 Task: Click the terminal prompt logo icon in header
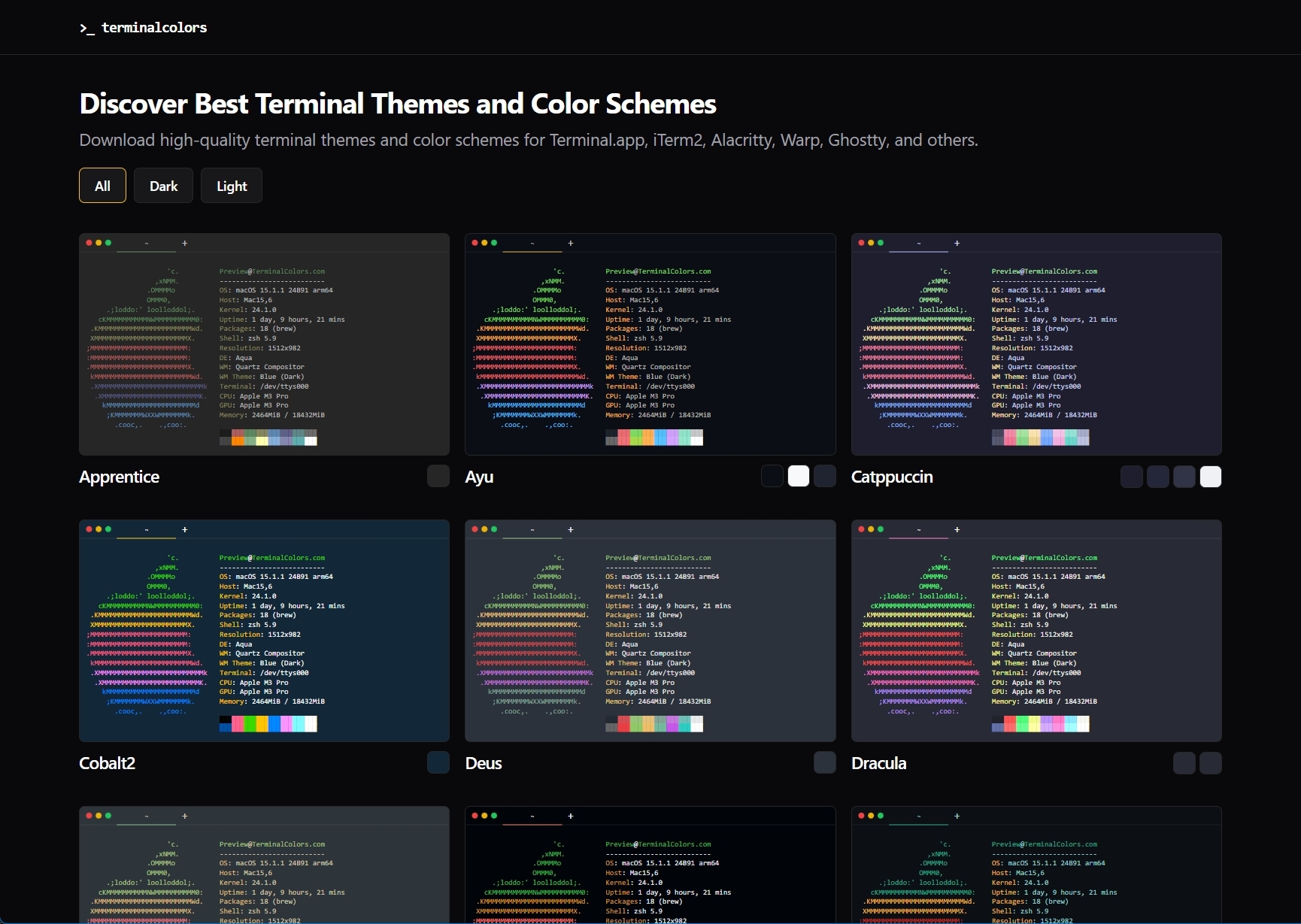[x=85, y=29]
